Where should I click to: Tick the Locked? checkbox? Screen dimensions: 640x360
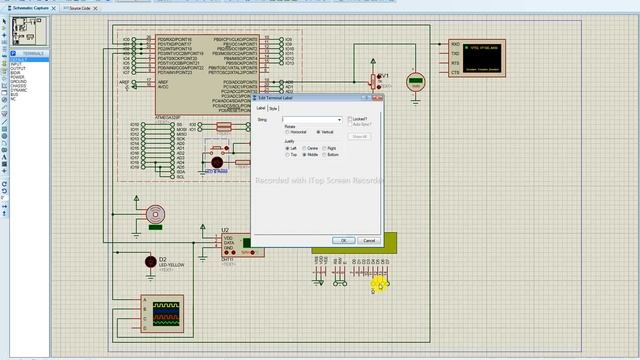point(350,119)
